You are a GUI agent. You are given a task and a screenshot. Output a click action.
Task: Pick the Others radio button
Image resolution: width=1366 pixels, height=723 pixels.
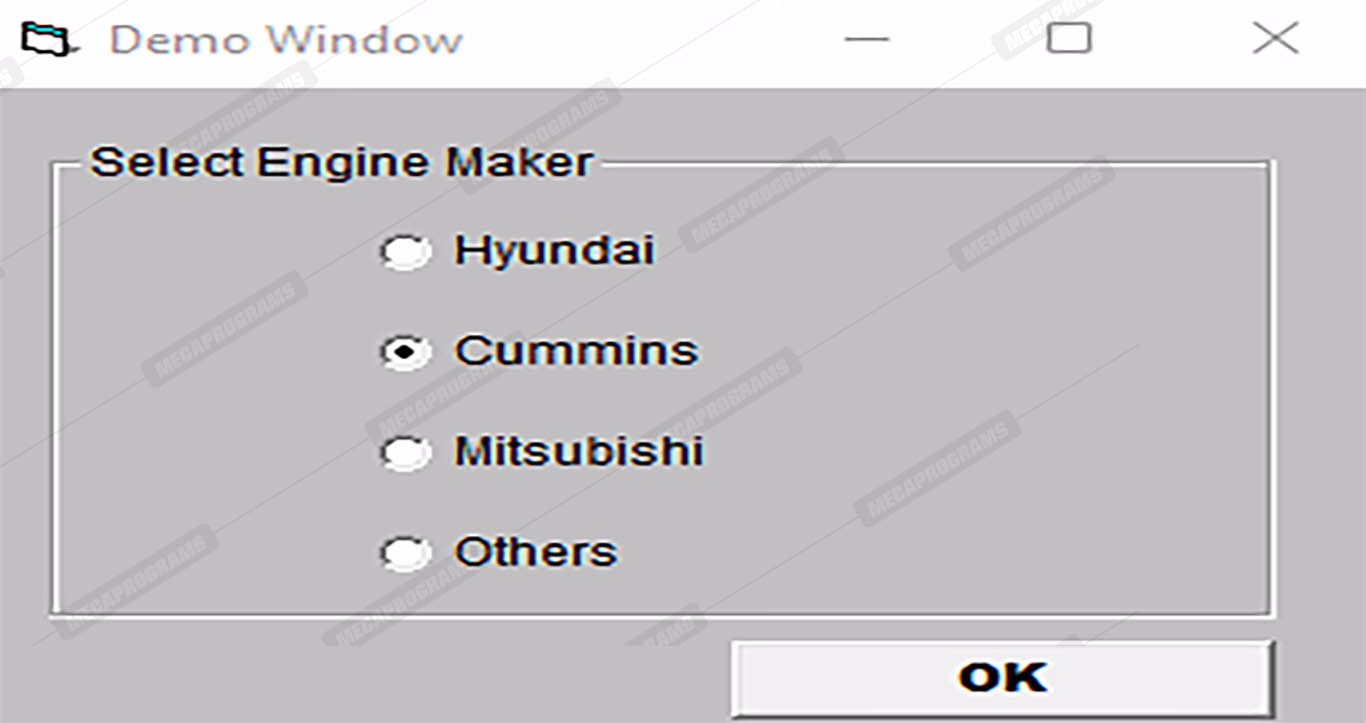[405, 553]
